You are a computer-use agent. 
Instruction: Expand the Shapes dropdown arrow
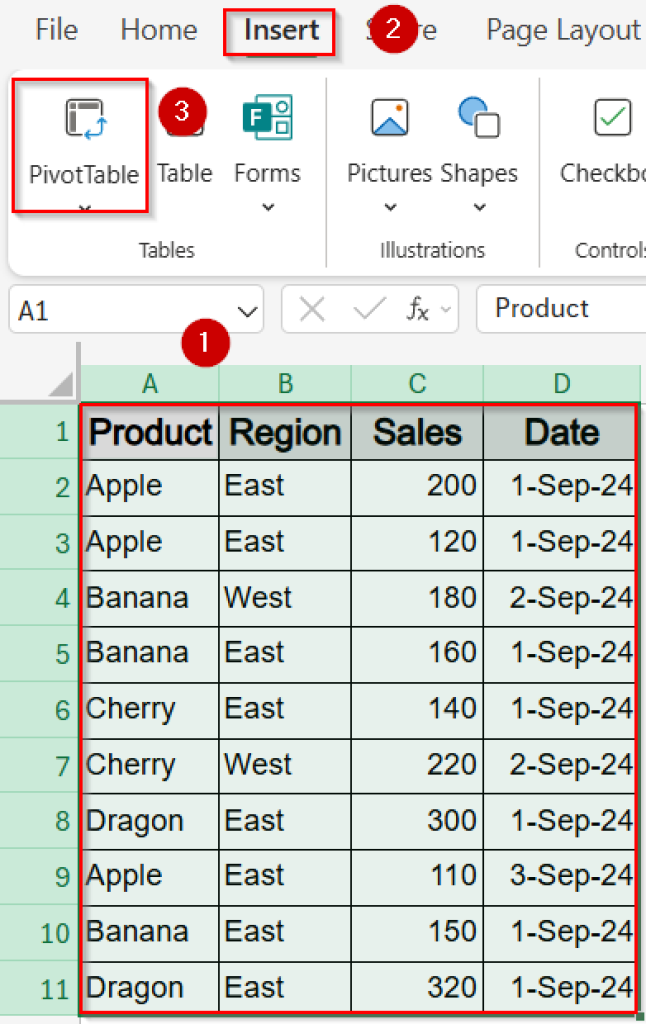(478, 208)
